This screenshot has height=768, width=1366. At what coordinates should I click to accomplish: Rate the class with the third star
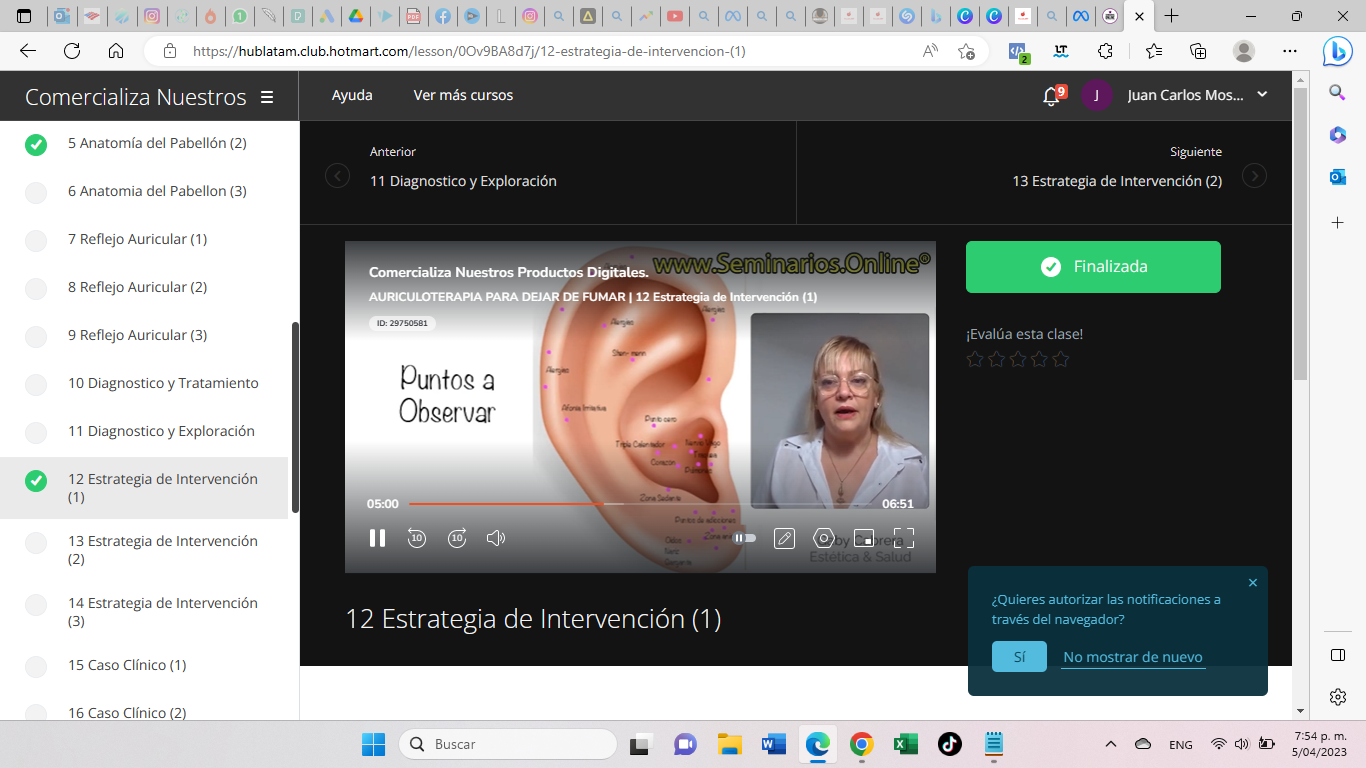(1018, 359)
